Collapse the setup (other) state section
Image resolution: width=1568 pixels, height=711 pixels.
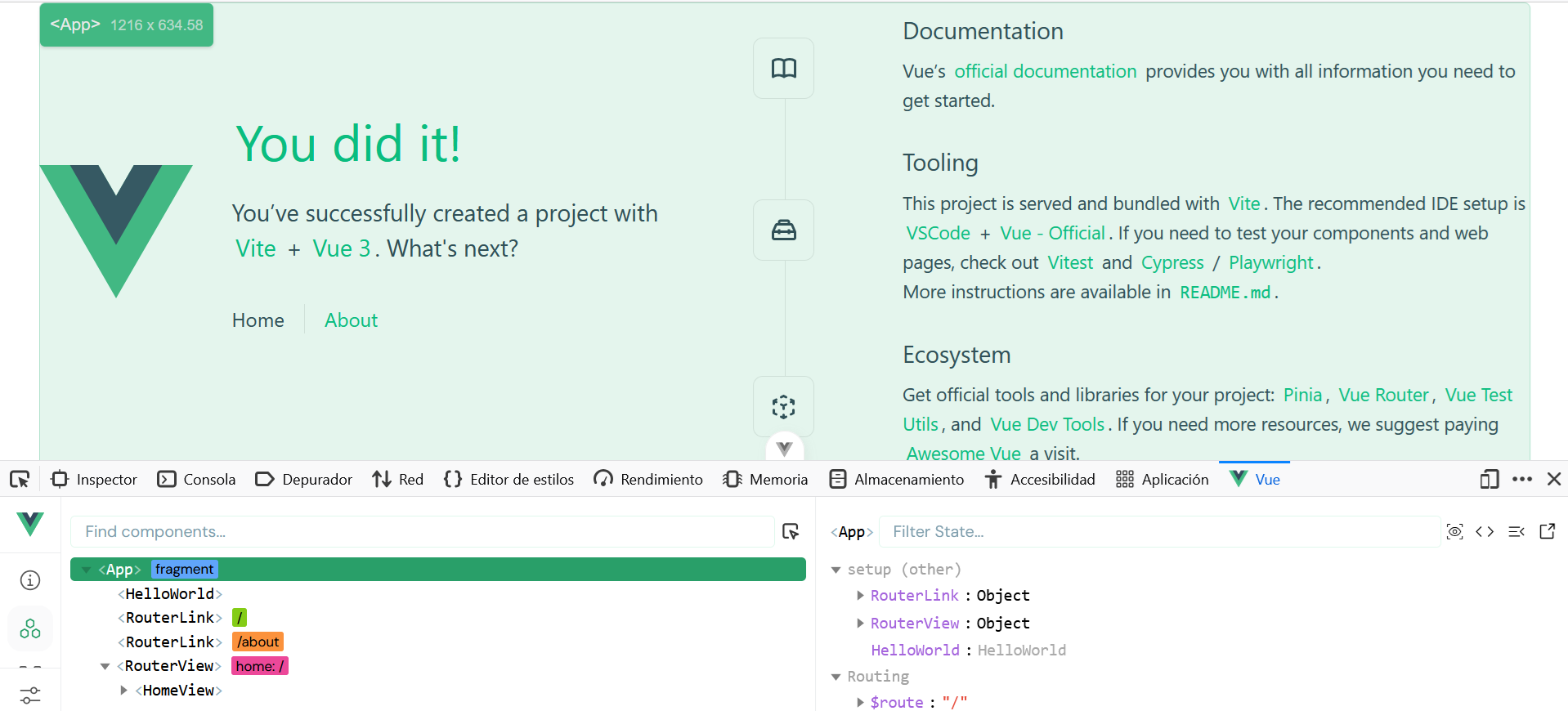click(x=836, y=570)
